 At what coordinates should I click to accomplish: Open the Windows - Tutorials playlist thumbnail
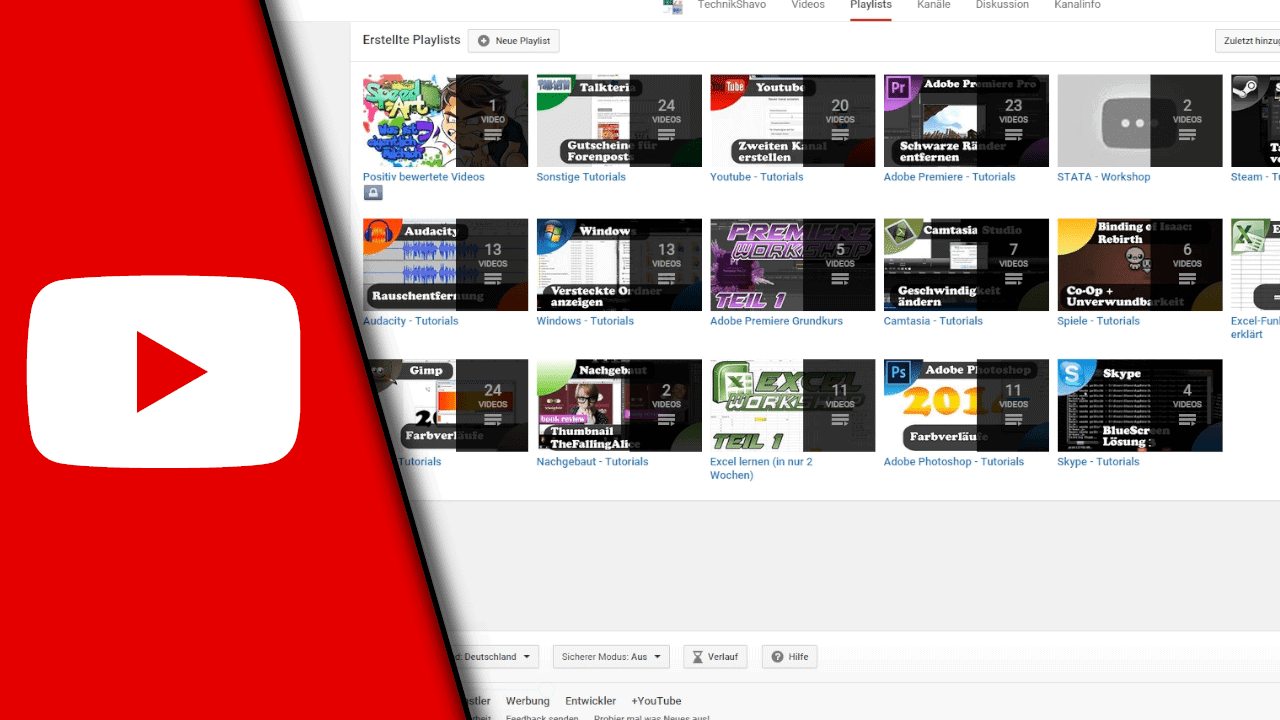(x=619, y=265)
